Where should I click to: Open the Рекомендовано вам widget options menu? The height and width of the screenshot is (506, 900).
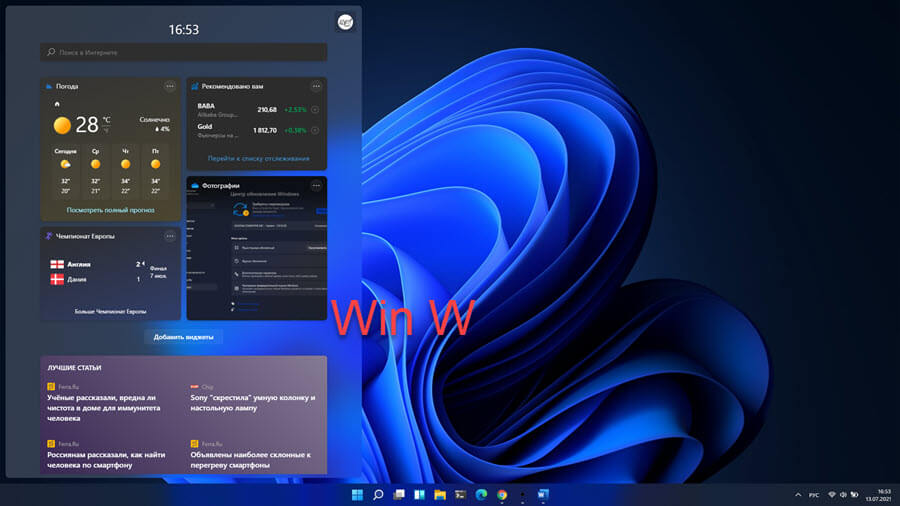coord(316,86)
